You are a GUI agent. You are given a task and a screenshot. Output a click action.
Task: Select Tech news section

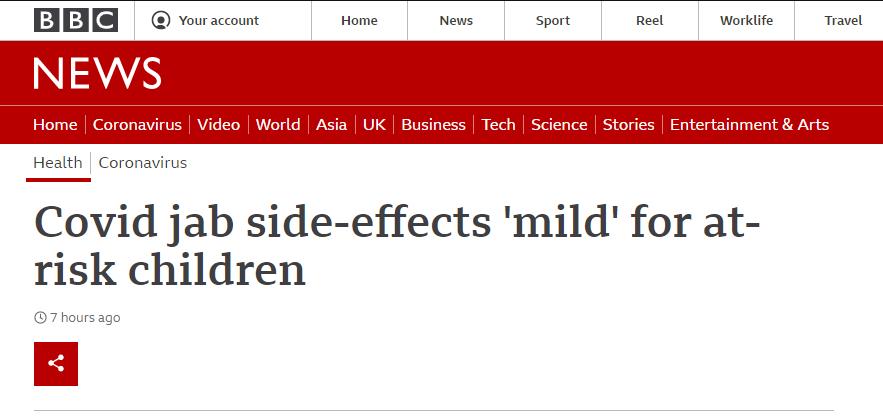coord(498,125)
